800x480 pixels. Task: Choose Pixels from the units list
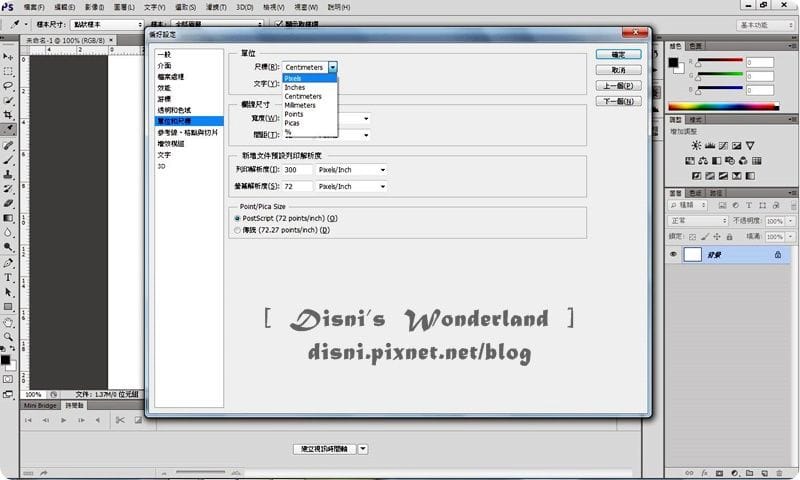click(x=310, y=79)
